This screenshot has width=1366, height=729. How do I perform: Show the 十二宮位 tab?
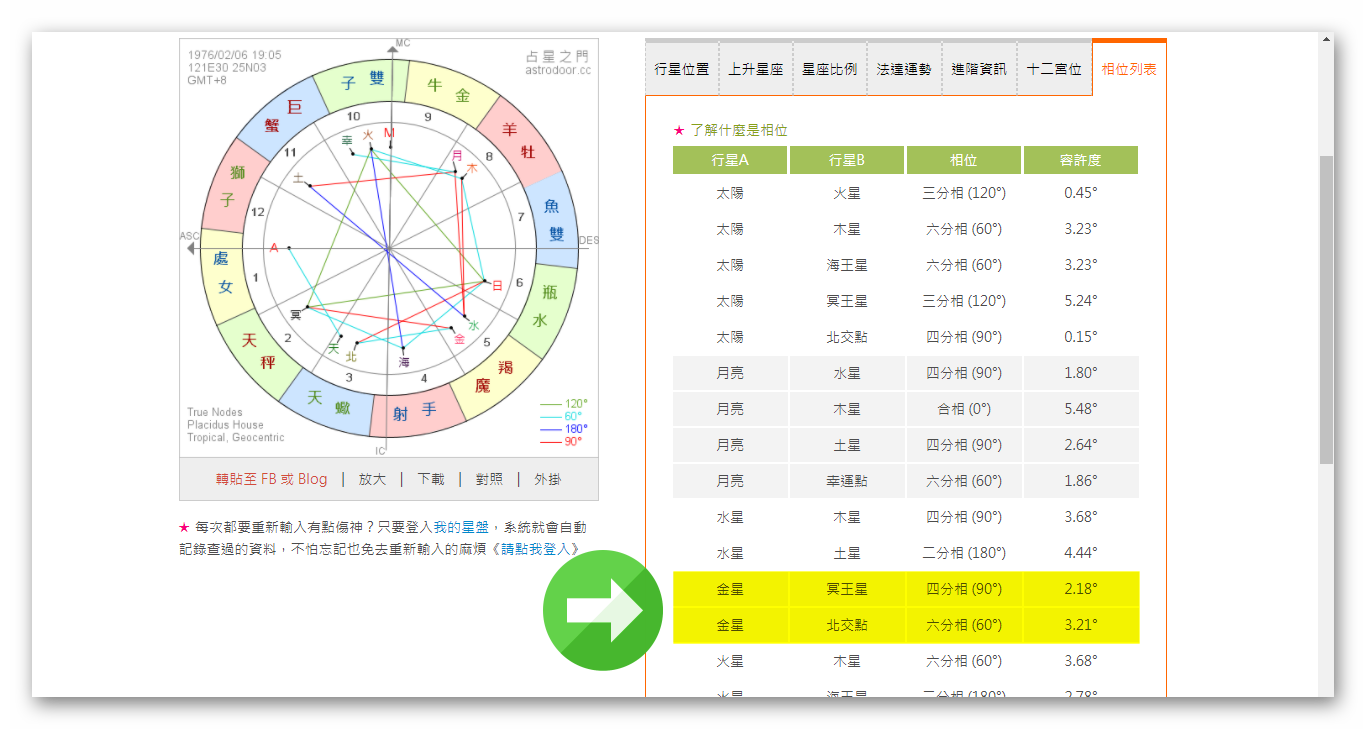coord(1054,69)
